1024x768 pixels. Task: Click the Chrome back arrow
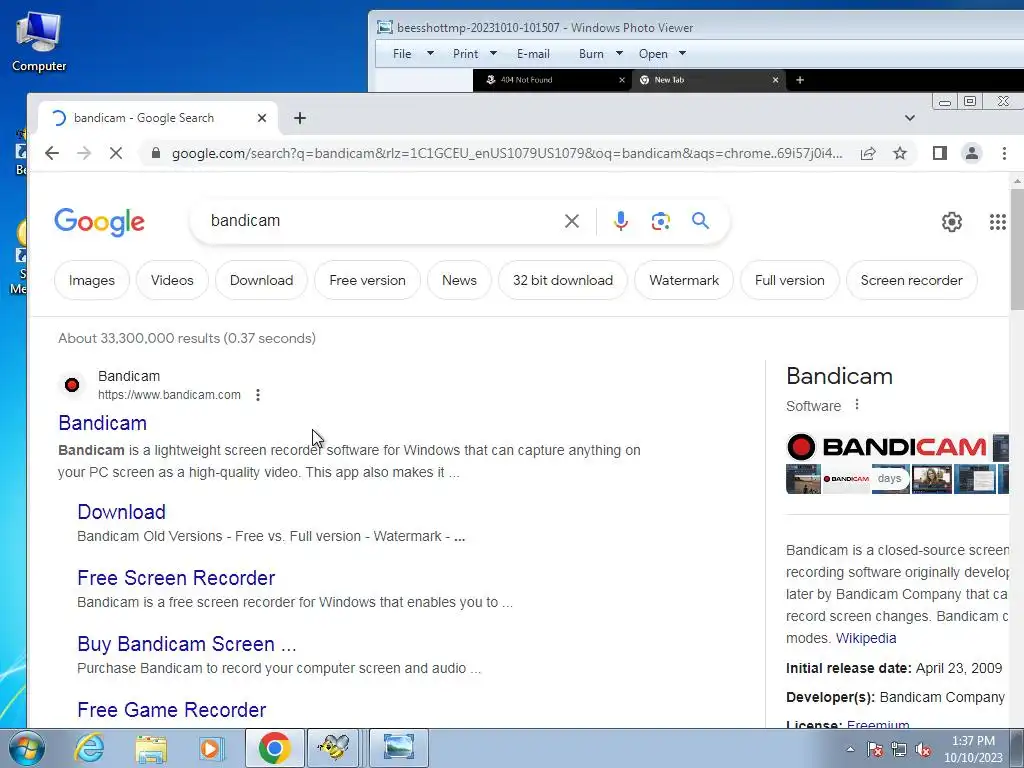[x=52, y=153]
